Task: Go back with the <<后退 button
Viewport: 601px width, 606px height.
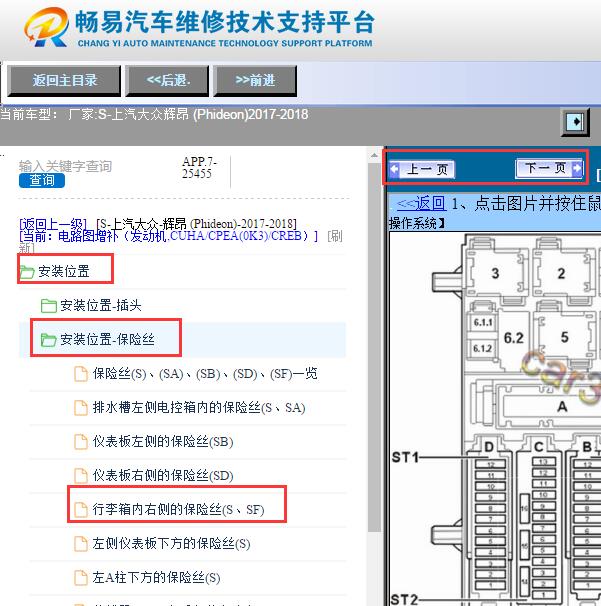Action: pyautogui.click(x=167, y=80)
